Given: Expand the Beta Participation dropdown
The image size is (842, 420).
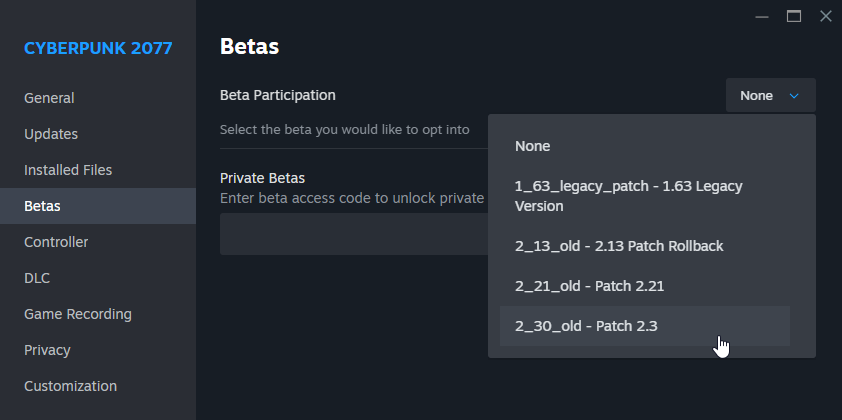Looking at the screenshot, I should (x=770, y=95).
